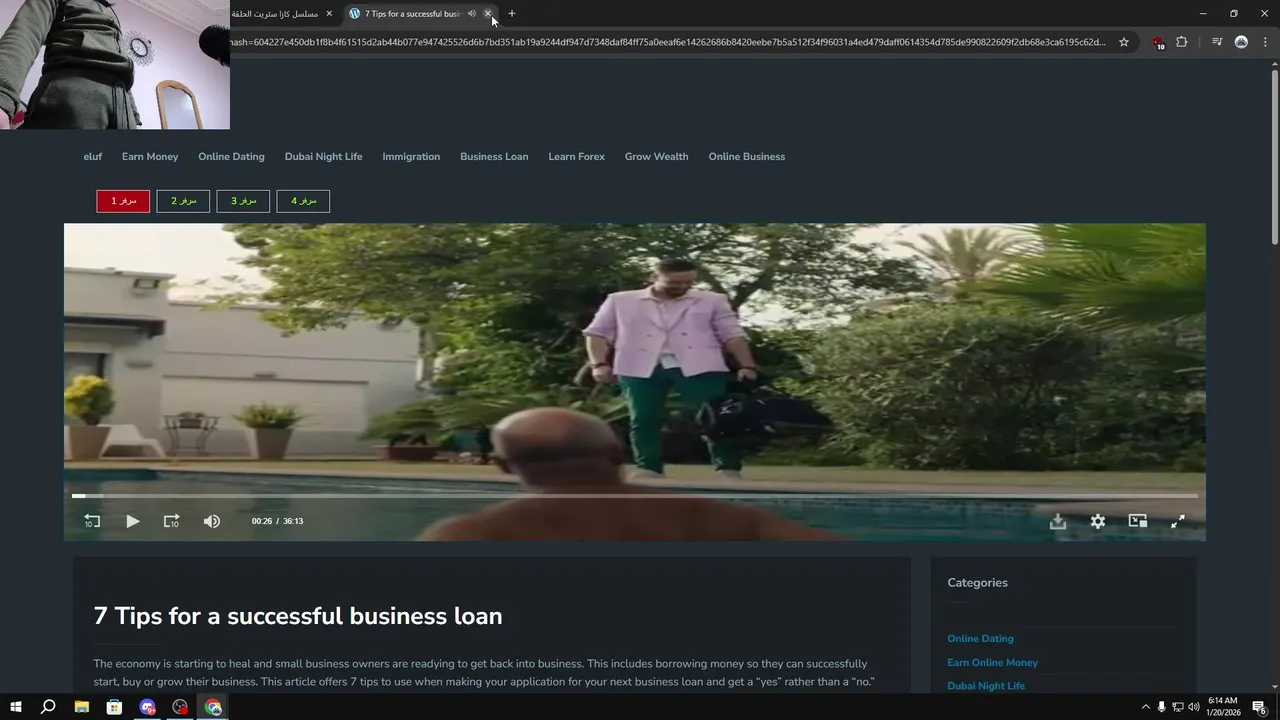
Task: Bookmark this page with star icon
Action: click(1124, 42)
